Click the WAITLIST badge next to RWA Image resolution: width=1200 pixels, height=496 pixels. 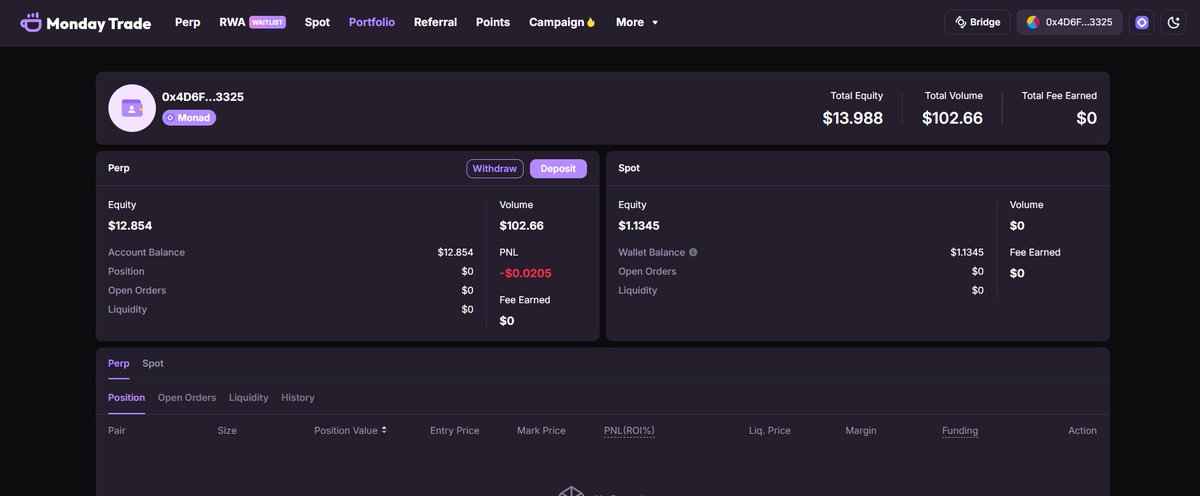pos(267,22)
